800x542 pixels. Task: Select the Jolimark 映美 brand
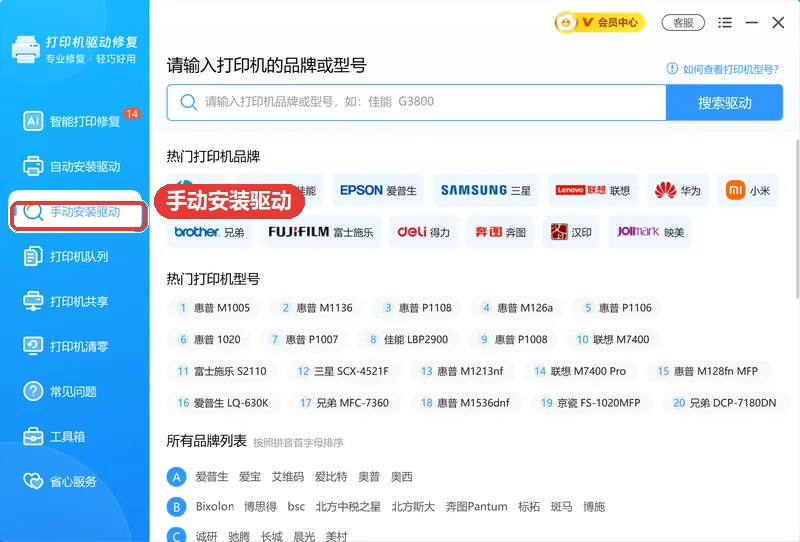click(650, 232)
